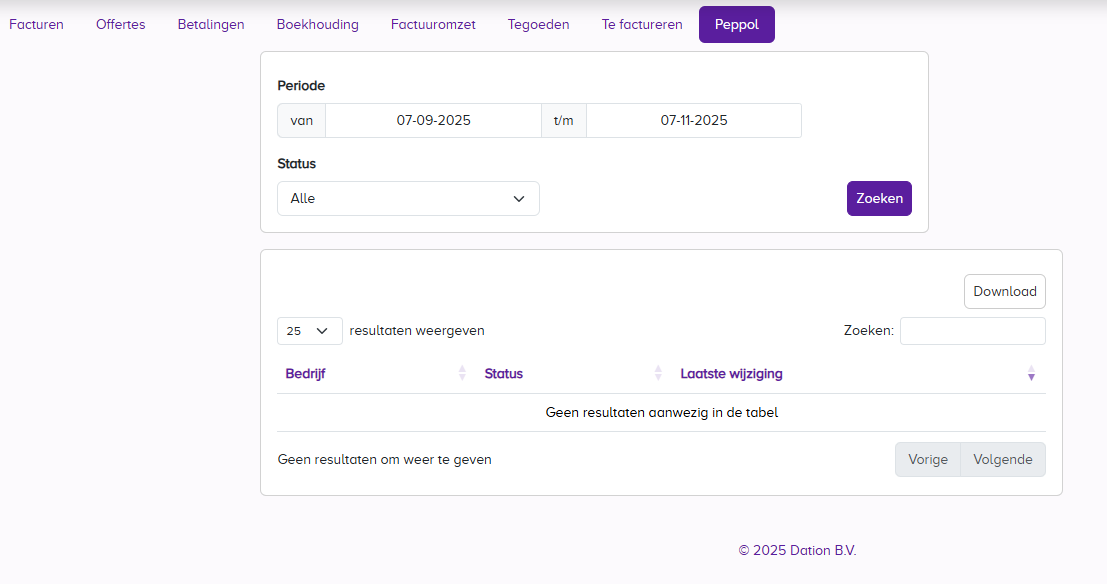Sort table by Bedrijf column
Screen dimensions: 1107x584
click(x=305, y=374)
